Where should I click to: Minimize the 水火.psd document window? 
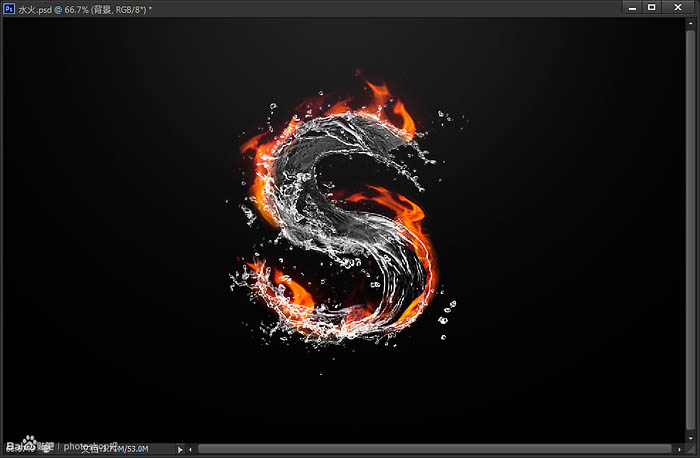click(632, 8)
